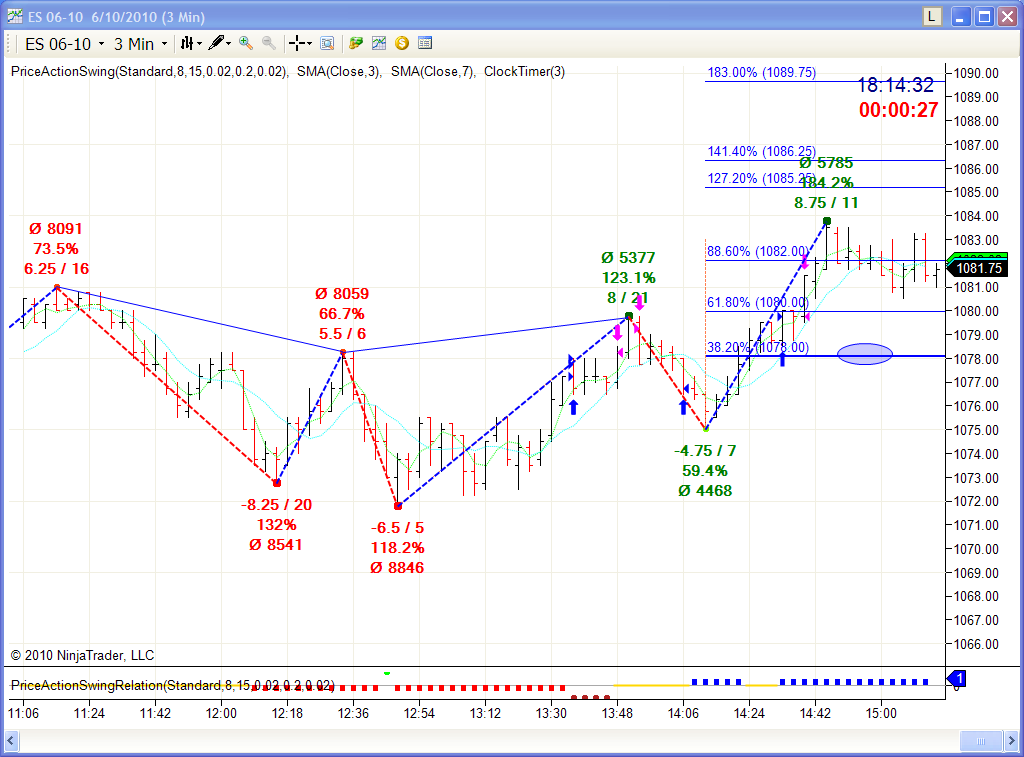This screenshot has height=757, width=1024.
Task: Select the crosshair cursor icon
Action: (x=296, y=43)
